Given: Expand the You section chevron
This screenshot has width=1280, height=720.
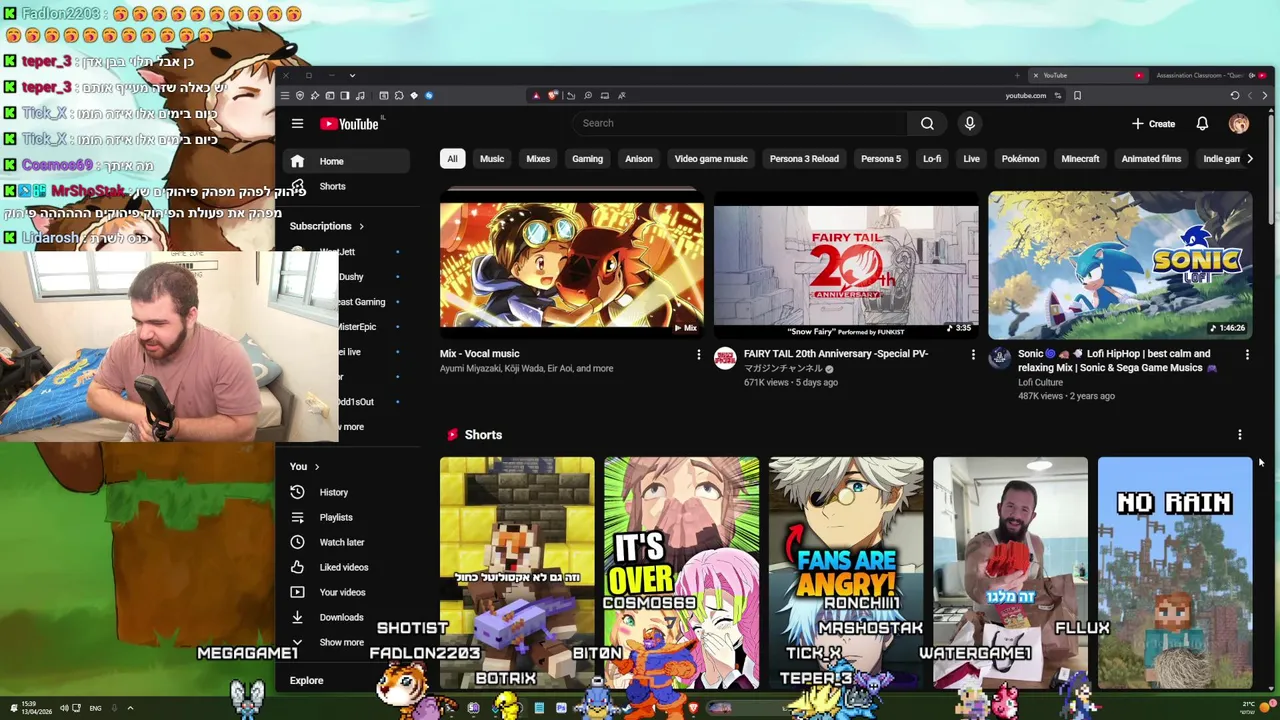Looking at the screenshot, I should point(317,467).
